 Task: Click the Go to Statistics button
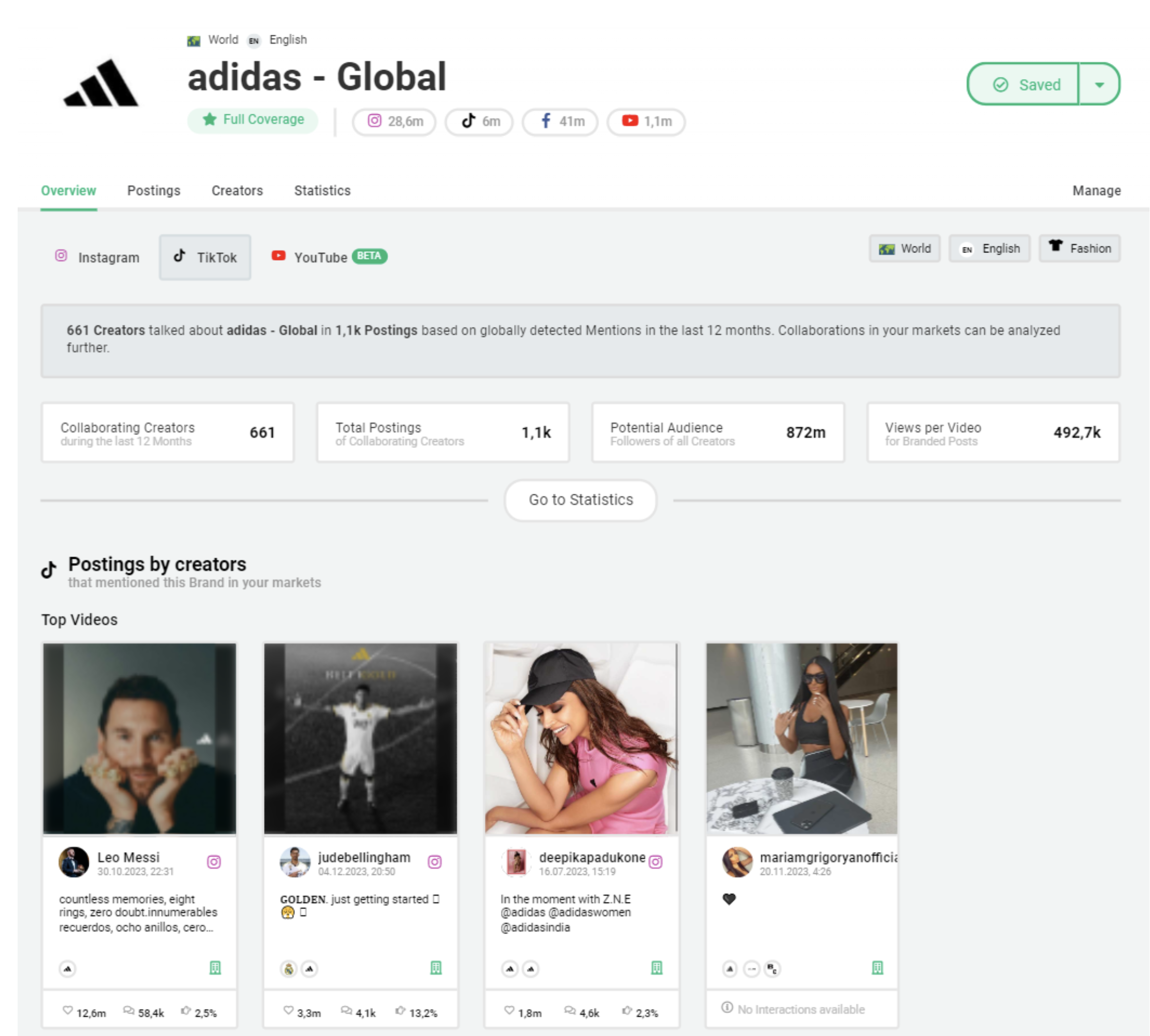pyautogui.click(x=580, y=500)
